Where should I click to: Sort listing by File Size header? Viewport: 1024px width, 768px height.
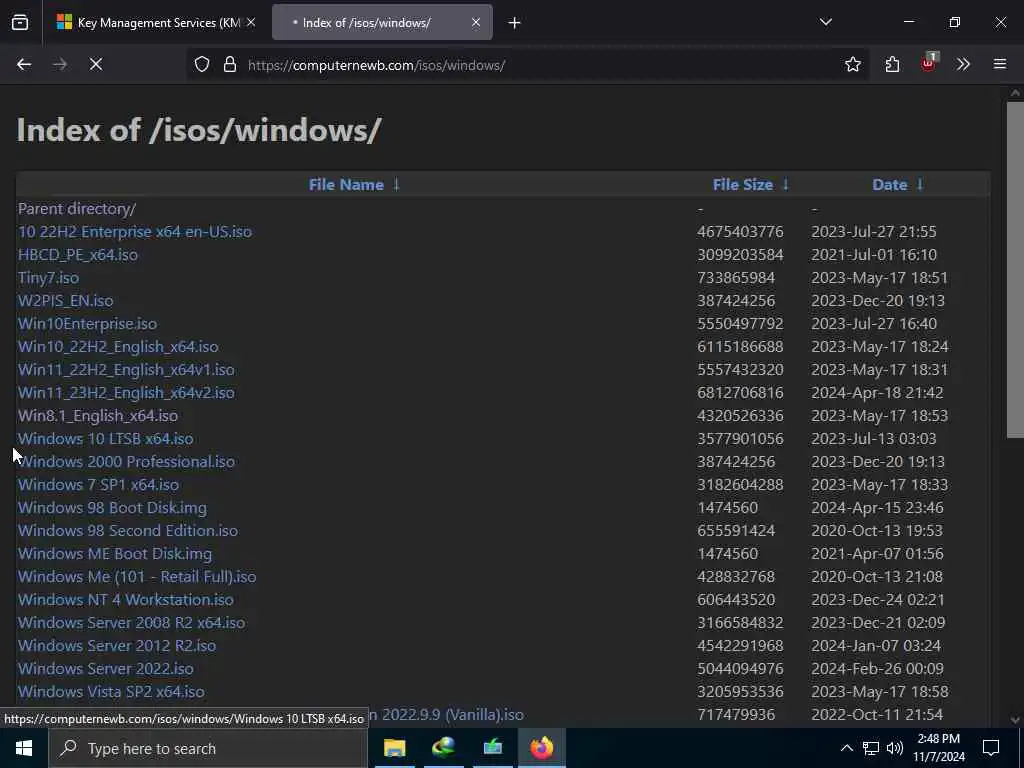pos(743,185)
